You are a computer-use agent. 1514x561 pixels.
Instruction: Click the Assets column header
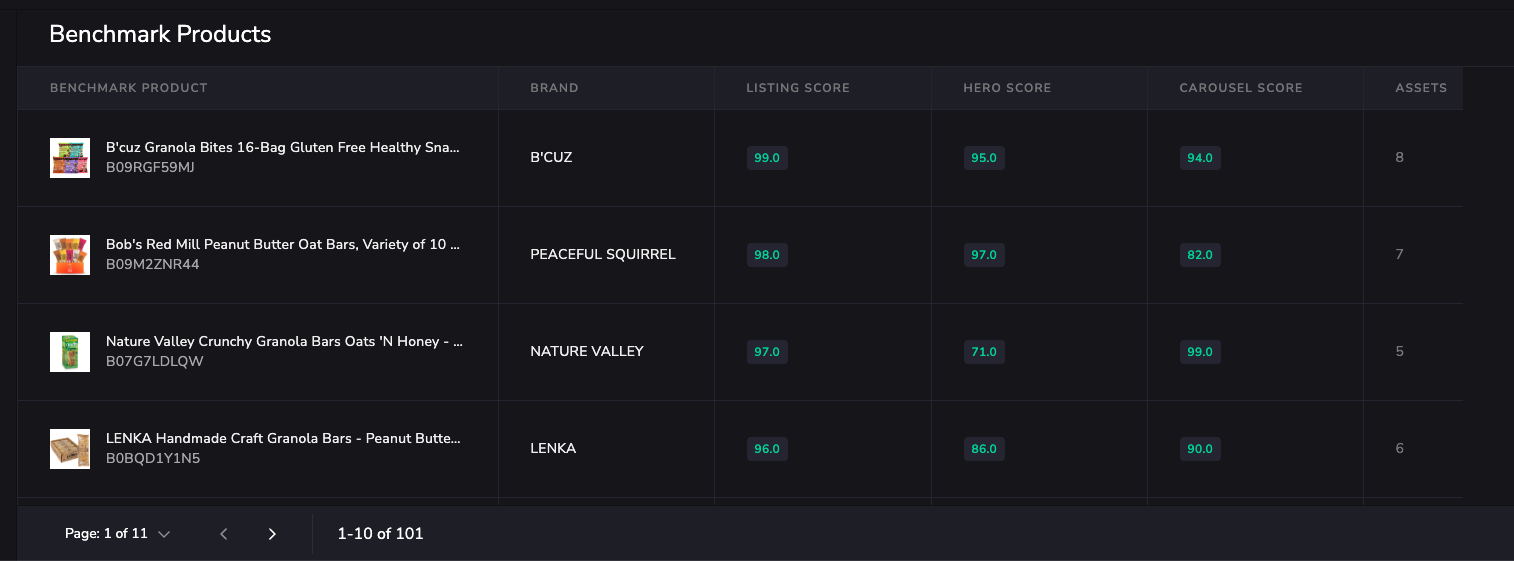click(x=1421, y=88)
